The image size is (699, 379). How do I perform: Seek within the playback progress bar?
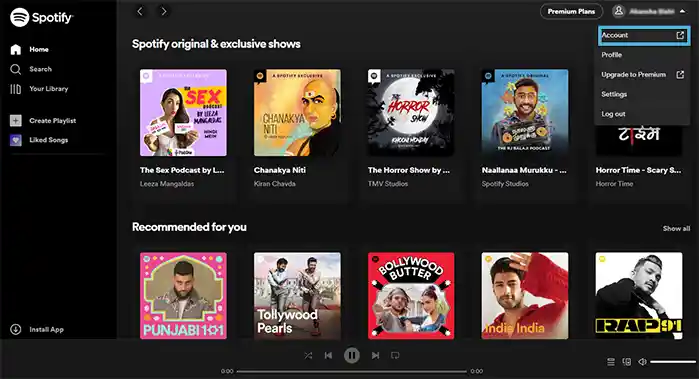(352, 371)
